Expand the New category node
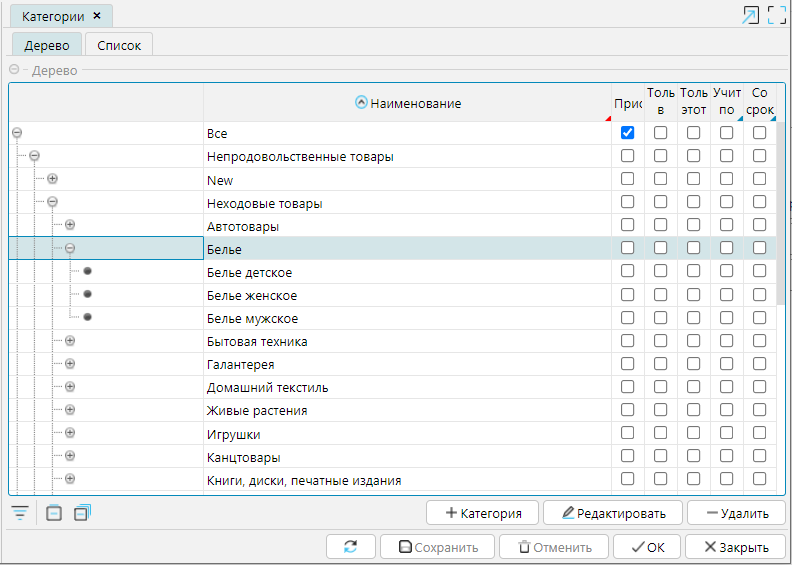Viewport: 792px width, 565px height. [x=52, y=179]
